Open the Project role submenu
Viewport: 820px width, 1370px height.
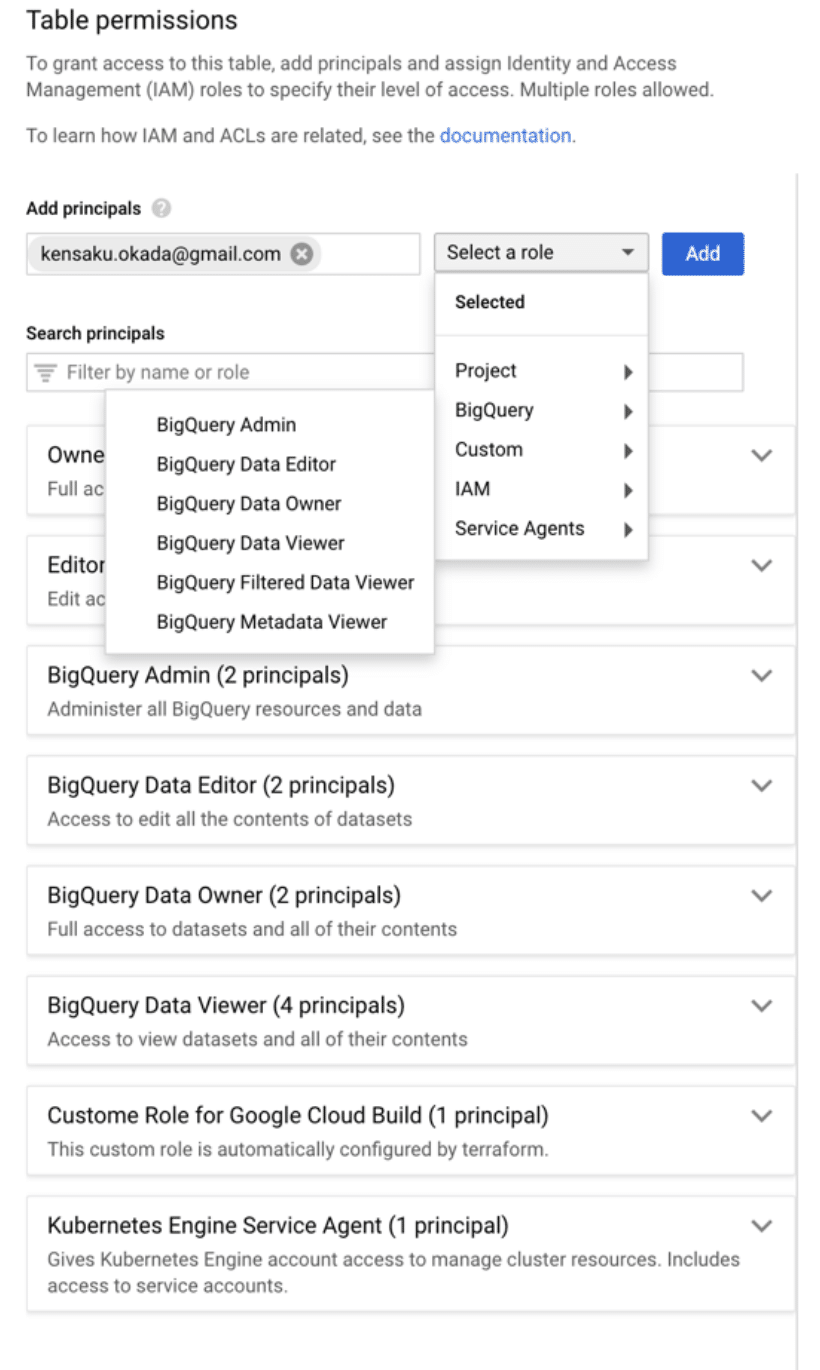[x=541, y=371]
